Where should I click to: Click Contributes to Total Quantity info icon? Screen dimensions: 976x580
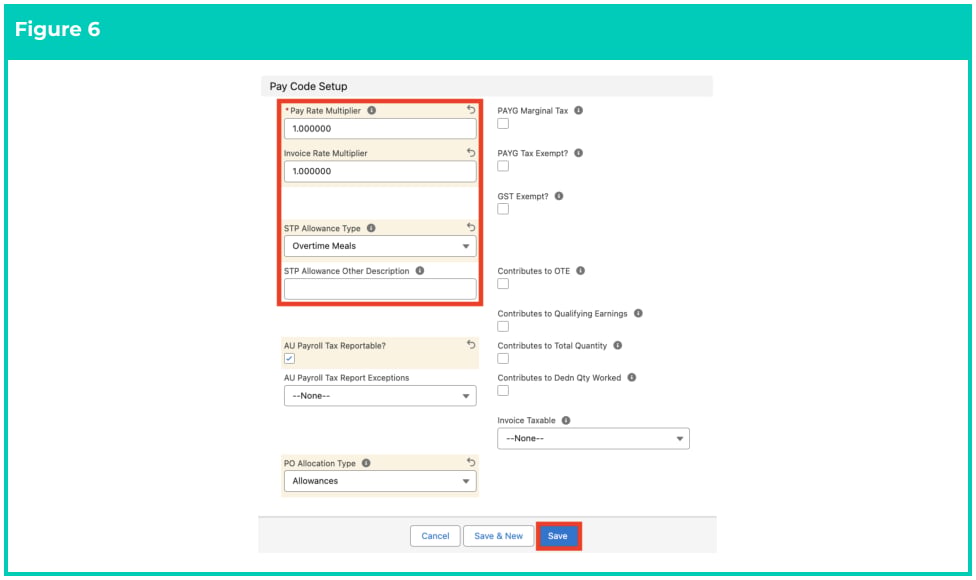(x=617, y=345)
